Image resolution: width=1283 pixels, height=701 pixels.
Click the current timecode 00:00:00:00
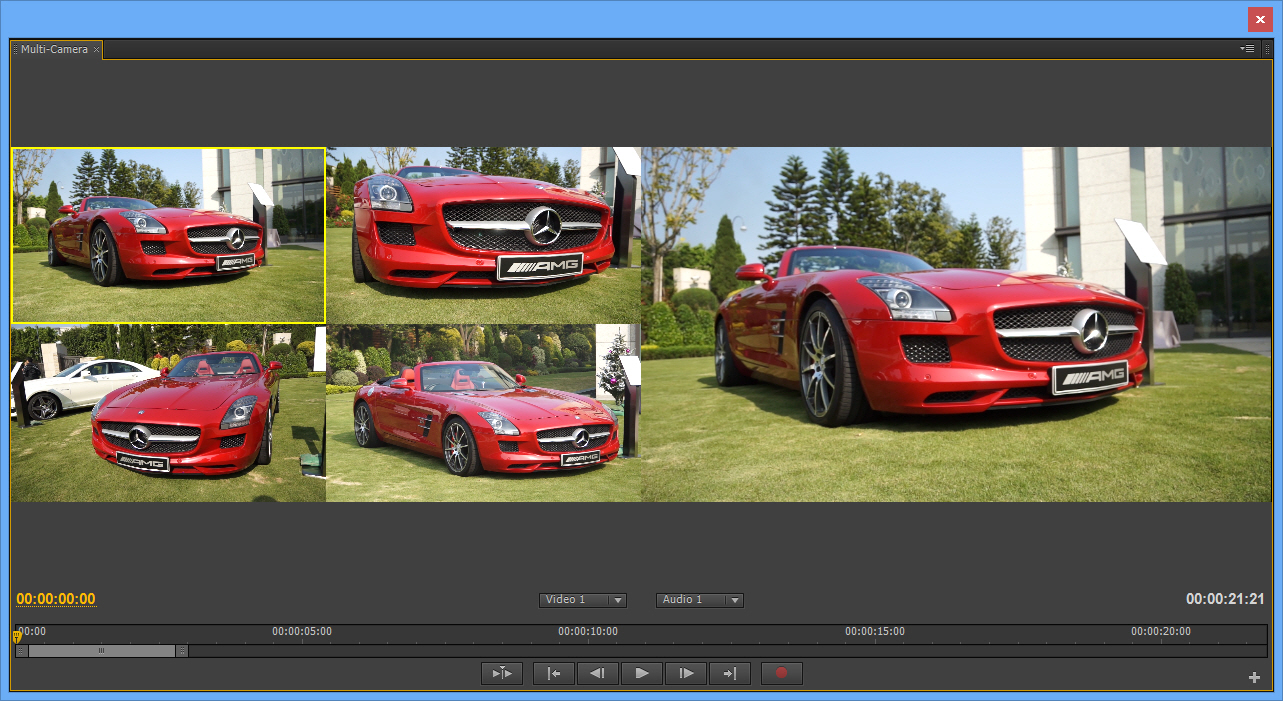(x=56, y=600)
